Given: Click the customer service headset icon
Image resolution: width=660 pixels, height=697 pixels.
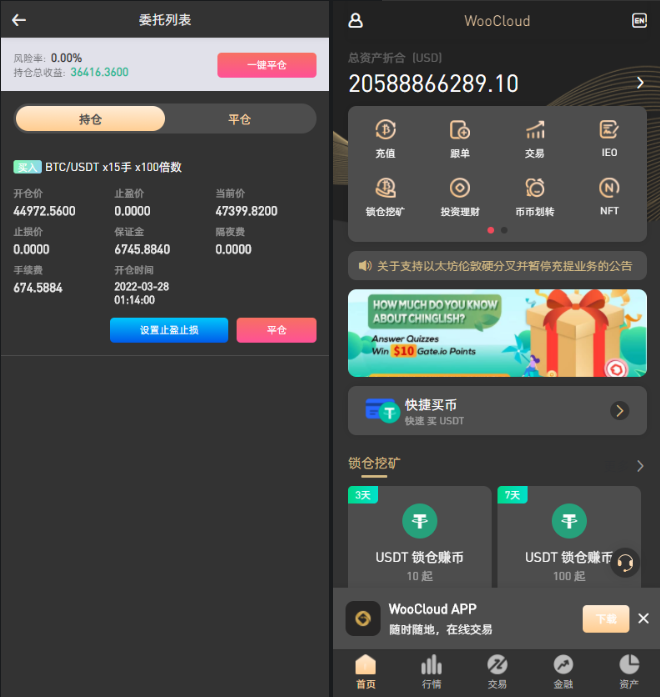Looking at the screenshot, I should [625, 563].
